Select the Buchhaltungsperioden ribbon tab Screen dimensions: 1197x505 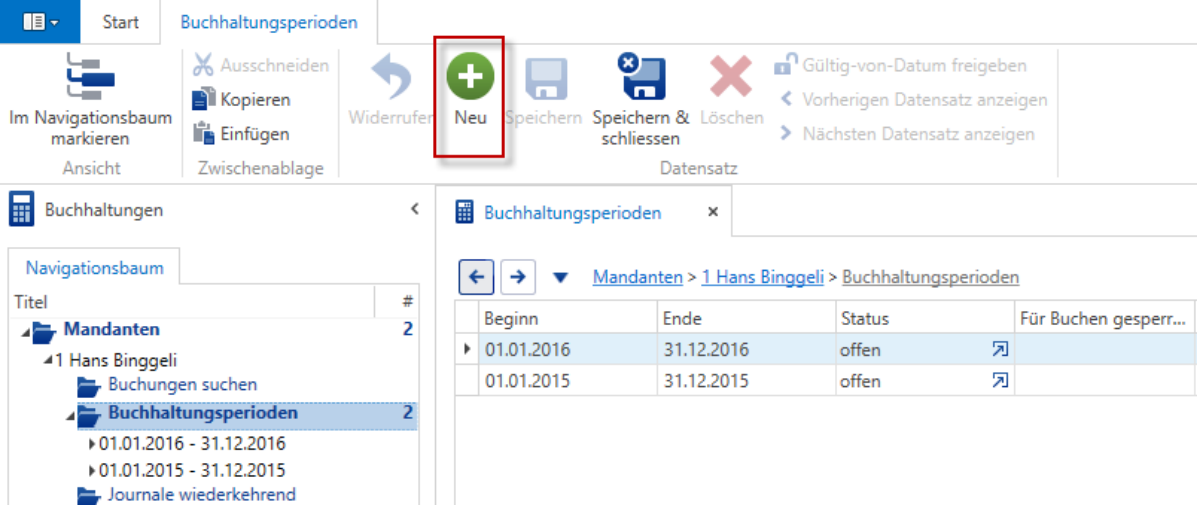click(269, 22)
